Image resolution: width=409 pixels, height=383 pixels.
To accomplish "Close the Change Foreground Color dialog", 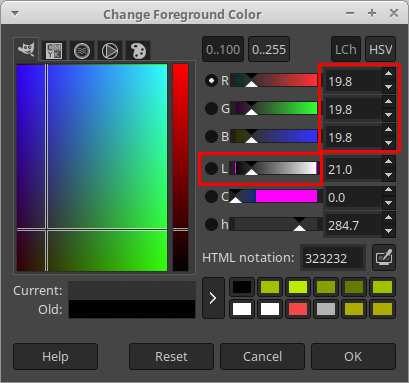I will (x=394, y=13).
